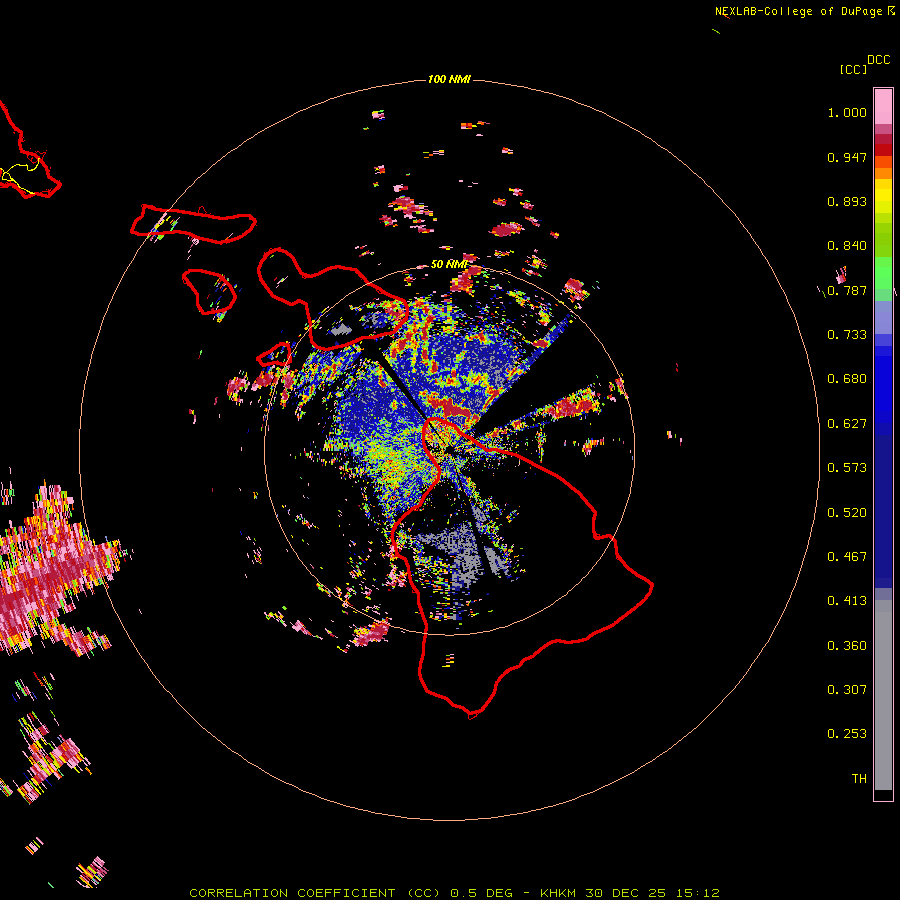Image resolution: width=900 pixels, height=900 pixels.
Task: Click the 0.787 scale value
Action: 847,290
